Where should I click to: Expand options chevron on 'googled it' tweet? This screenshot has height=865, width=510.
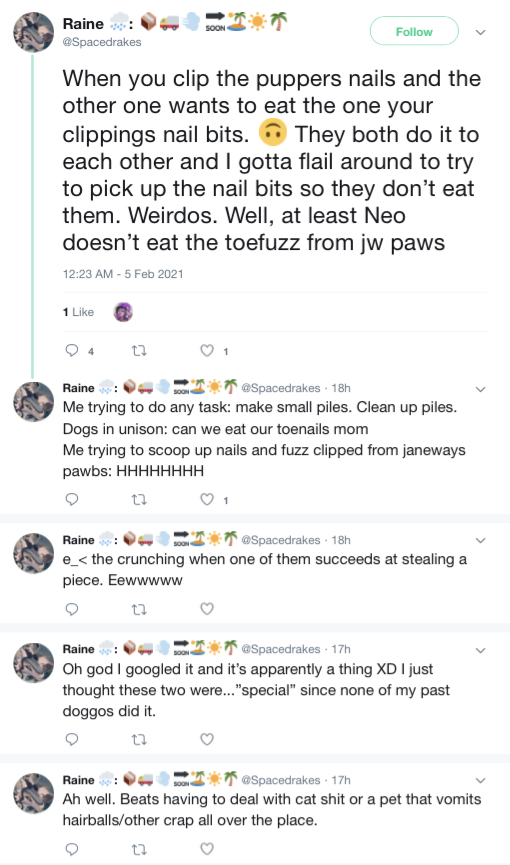pyautogui.click(x=481, y=650)
